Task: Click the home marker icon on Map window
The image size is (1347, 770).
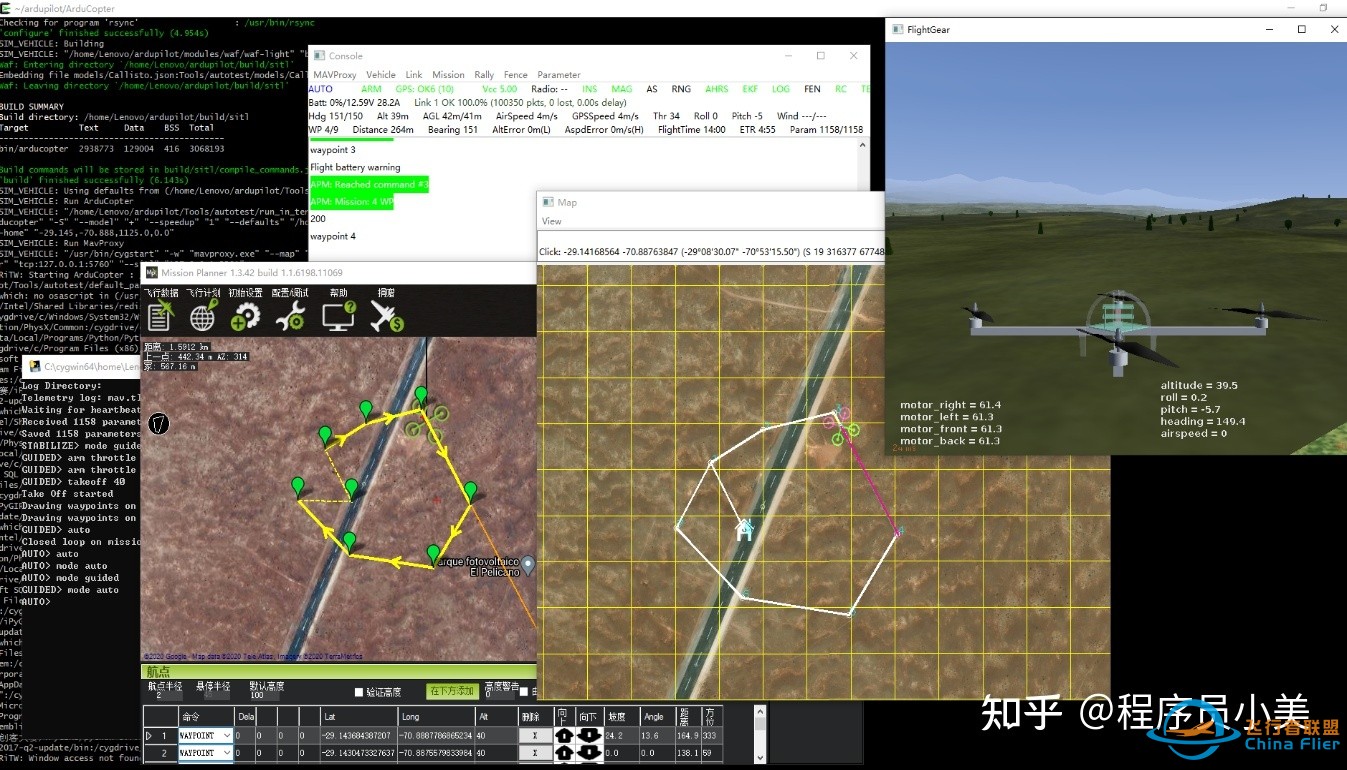Action: pyautogui.click(x=744, y=529)
